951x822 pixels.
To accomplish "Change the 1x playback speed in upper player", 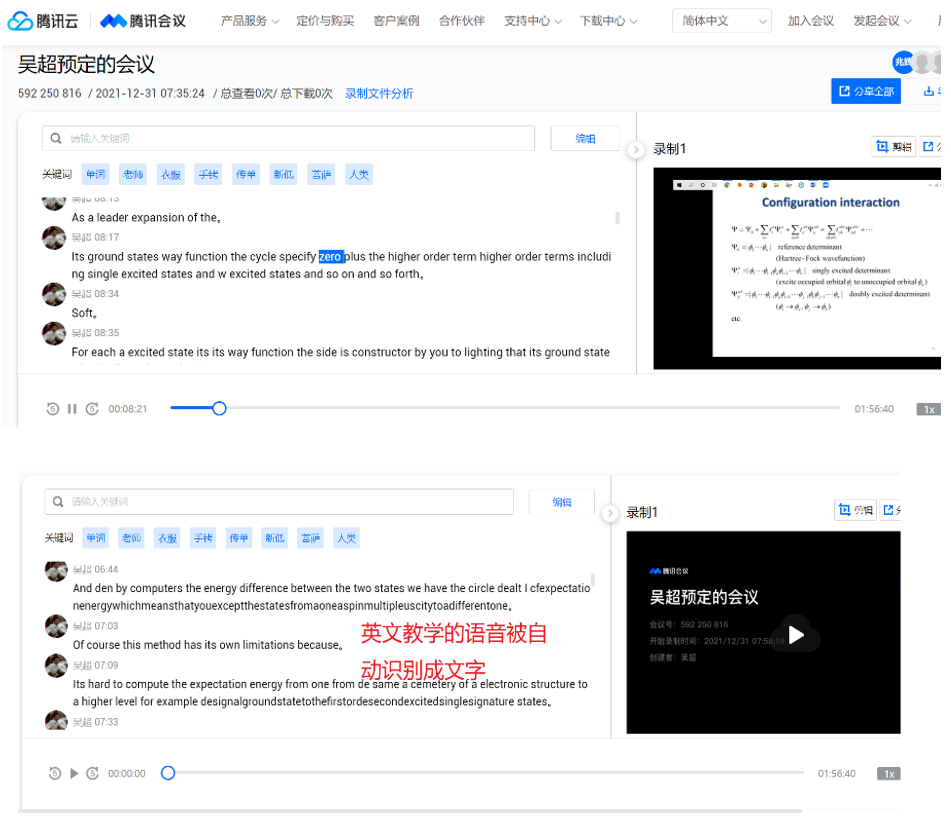I will 928,409.
